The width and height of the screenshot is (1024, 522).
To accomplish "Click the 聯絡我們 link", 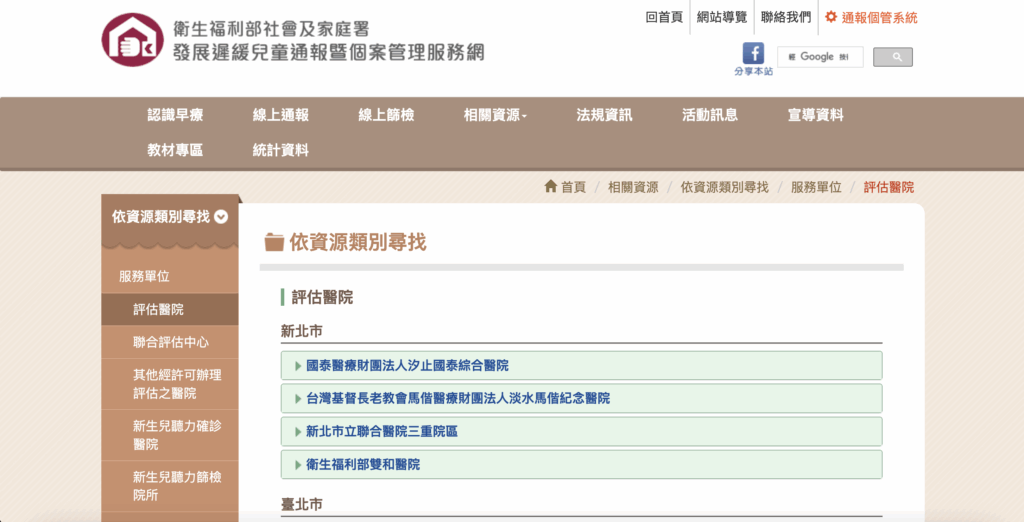I will click(x=786, y=18).
